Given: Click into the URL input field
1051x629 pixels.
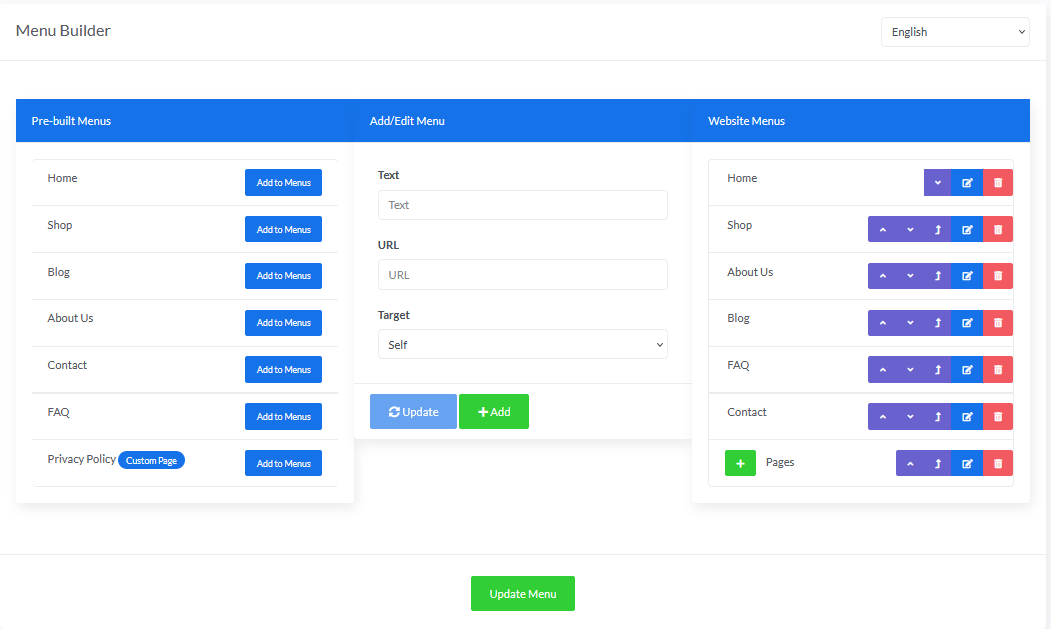Looking at the screenshot, I should (x=522, y=275).
